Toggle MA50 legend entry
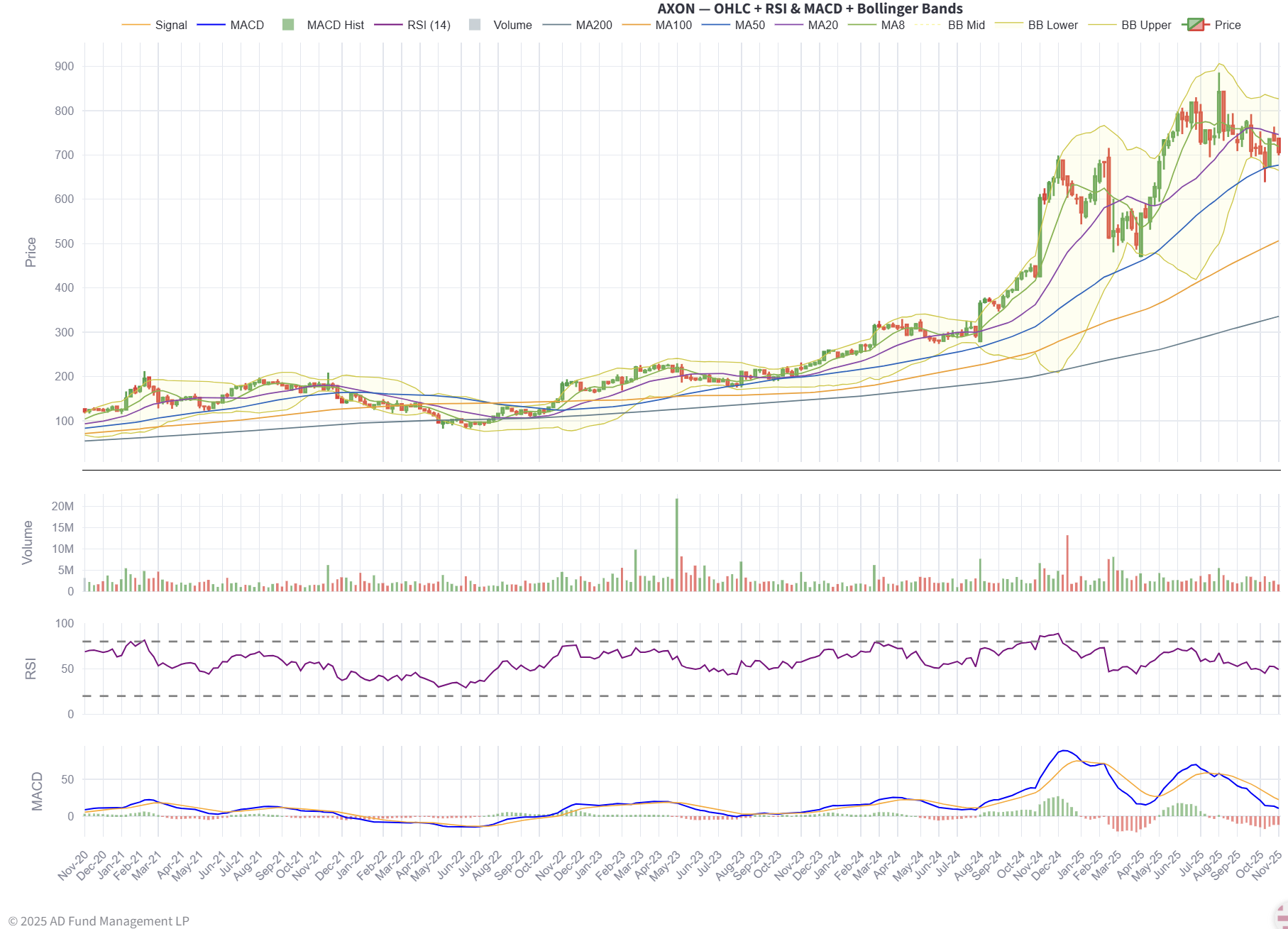Image resolution: width=1288 pixels, height=929 pixels. pos(734,25)
